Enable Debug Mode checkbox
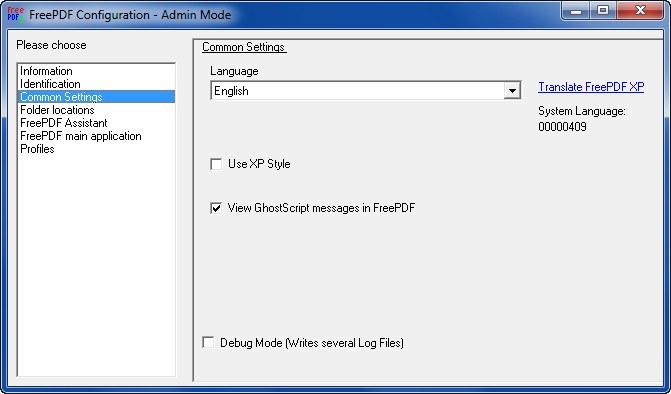This screenshot has height=394, width=671. tap(208, 343)
